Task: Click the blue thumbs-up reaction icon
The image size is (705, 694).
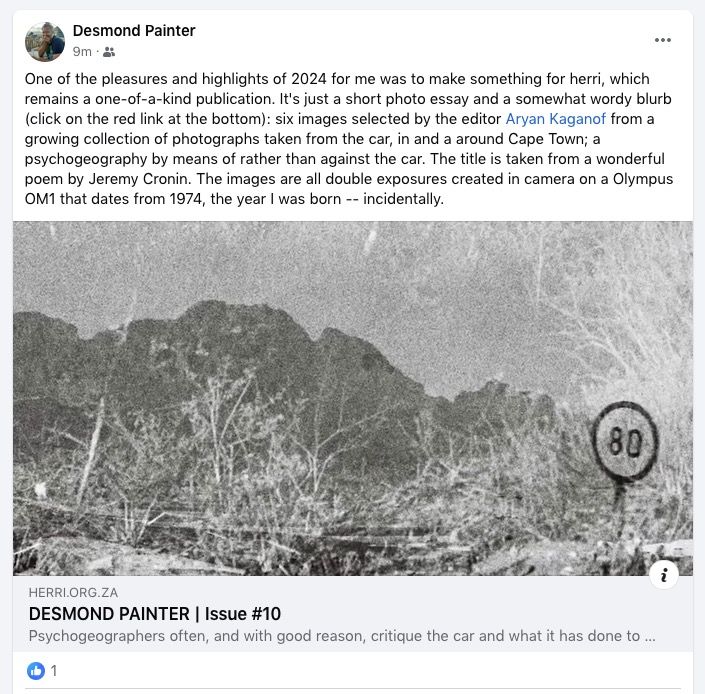Action: [36, 671]
